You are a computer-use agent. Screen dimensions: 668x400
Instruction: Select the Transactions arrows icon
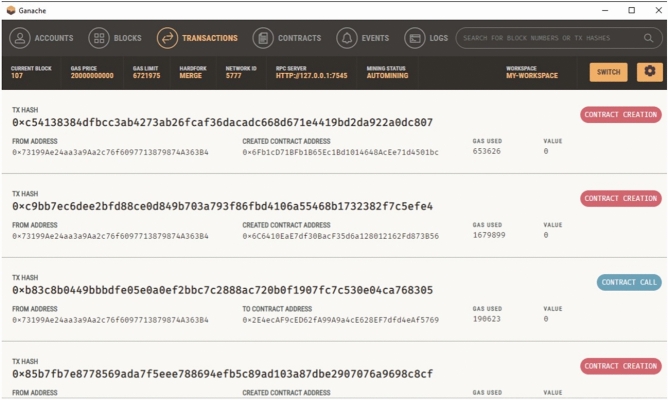[x=167, y=38]
